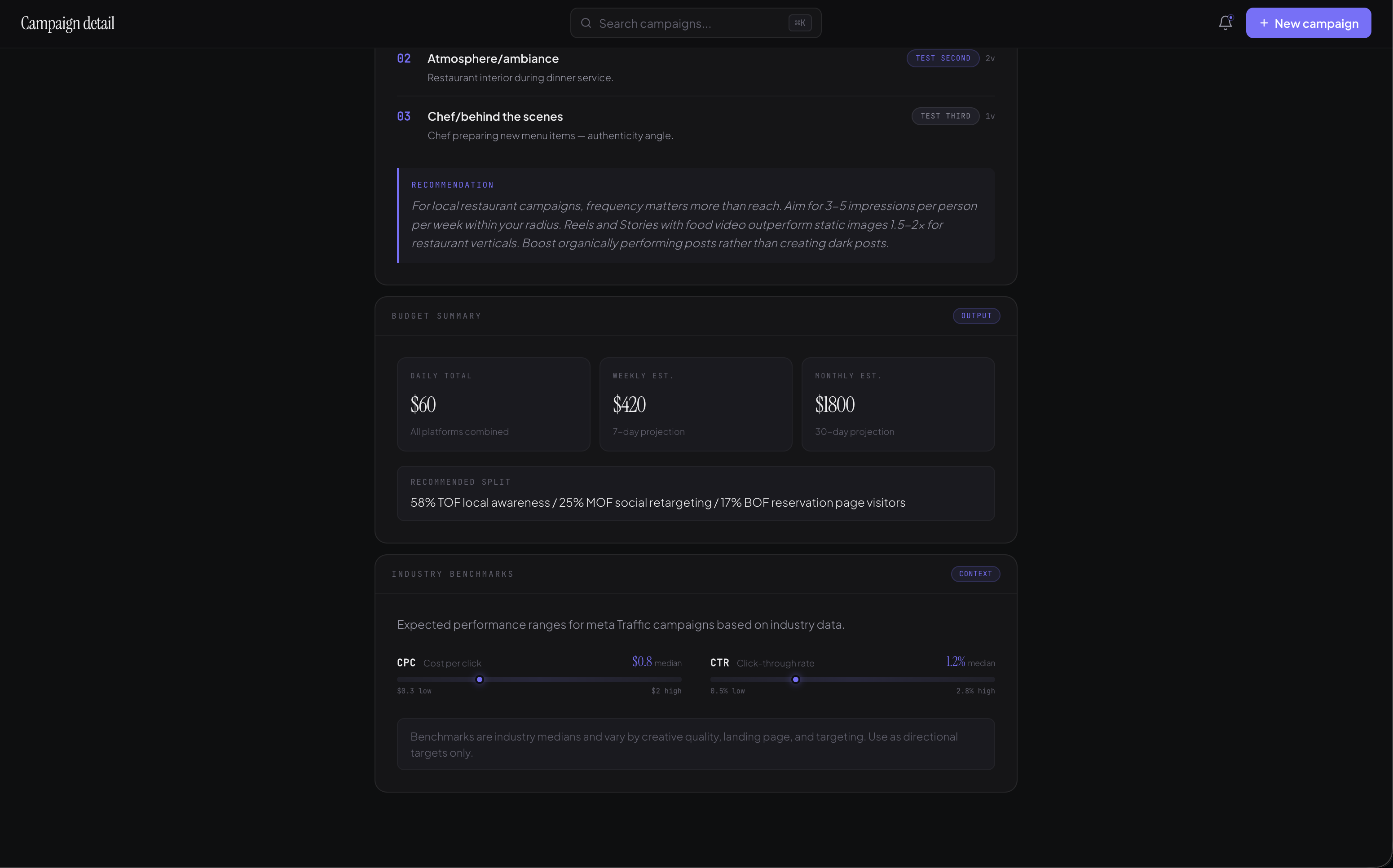Viewport: 1393px width, 868px height.
Task: Toggle the TEST THIRD status pill
Action: 946,116
